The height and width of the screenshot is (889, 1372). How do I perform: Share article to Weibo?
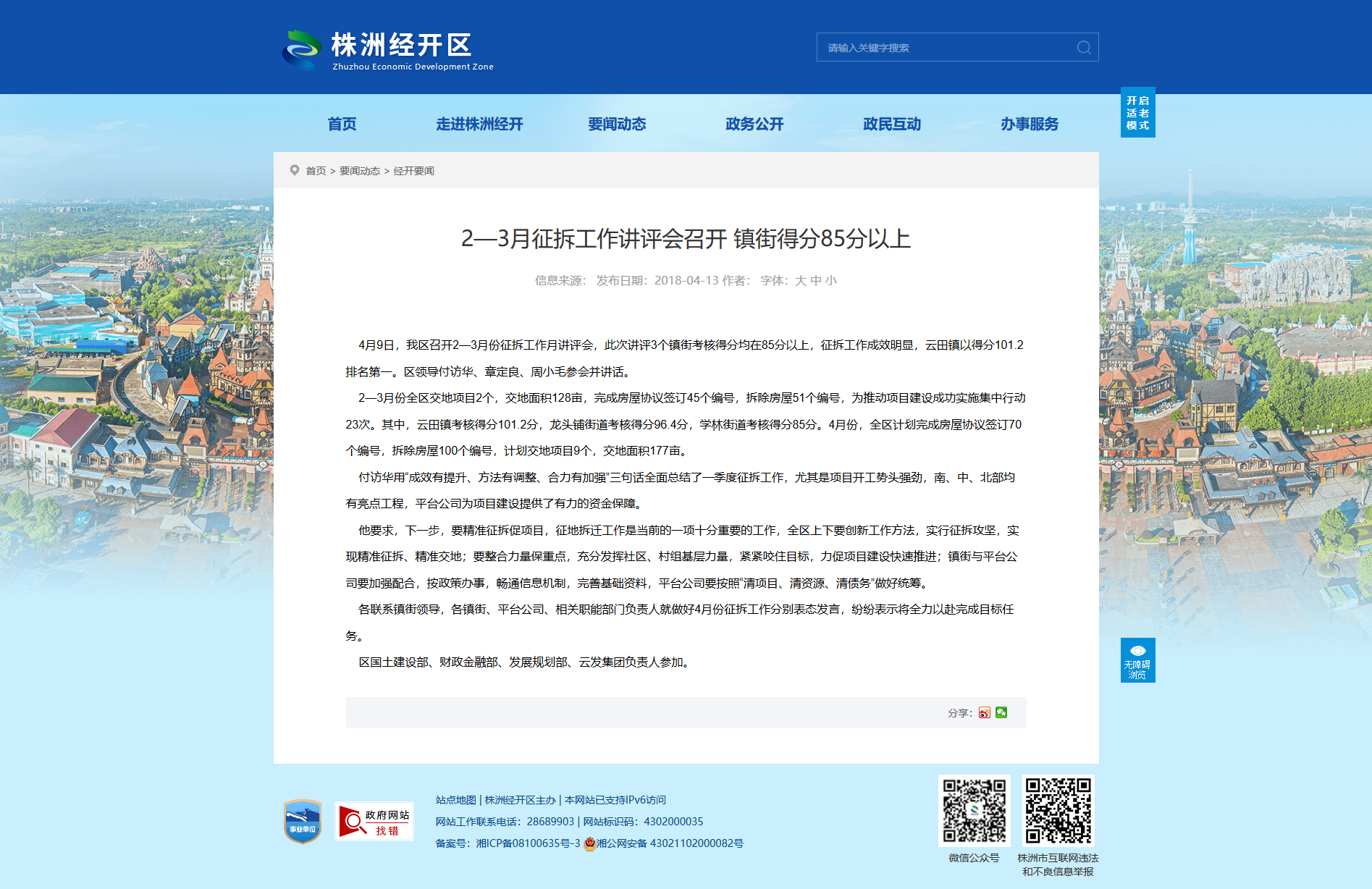click(x=984, y=712)
